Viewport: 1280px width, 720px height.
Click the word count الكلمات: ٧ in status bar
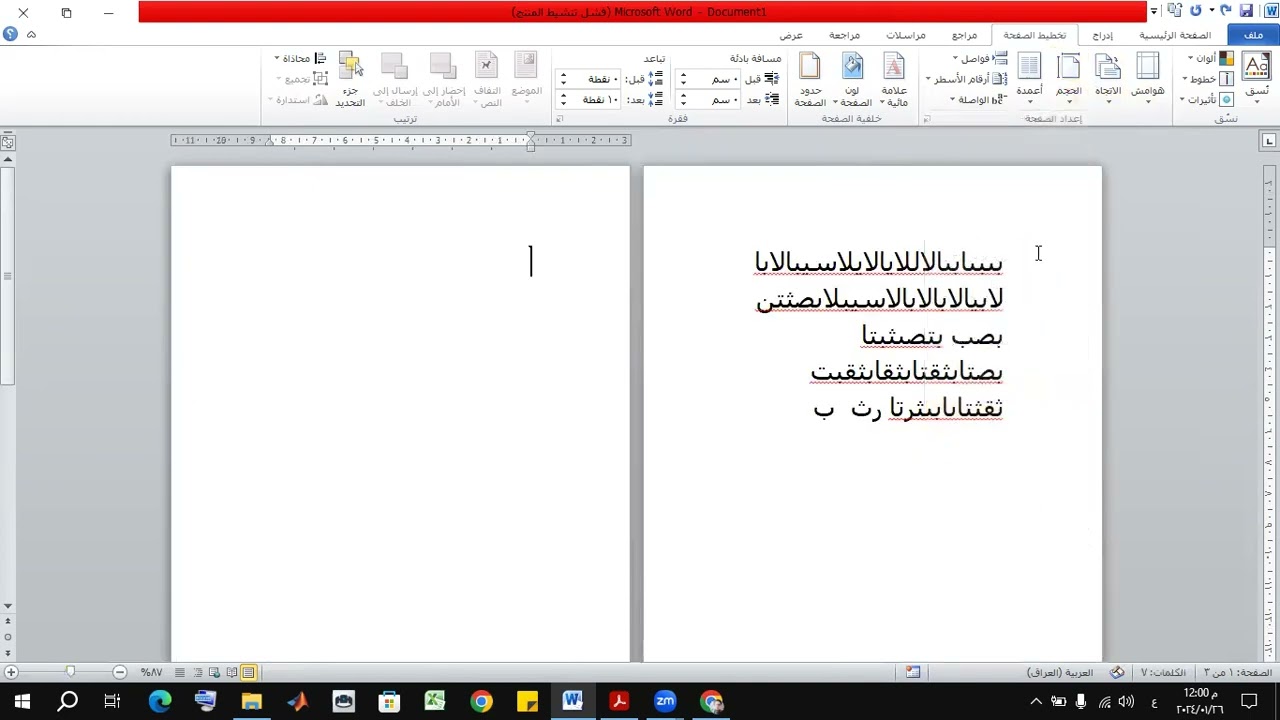point(1164,673)
